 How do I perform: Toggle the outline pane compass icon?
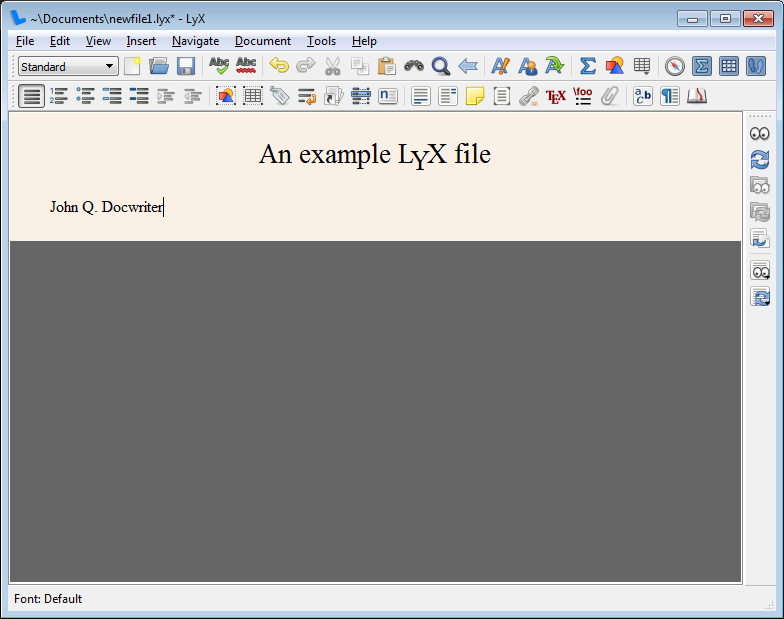[x=674, y=66]
